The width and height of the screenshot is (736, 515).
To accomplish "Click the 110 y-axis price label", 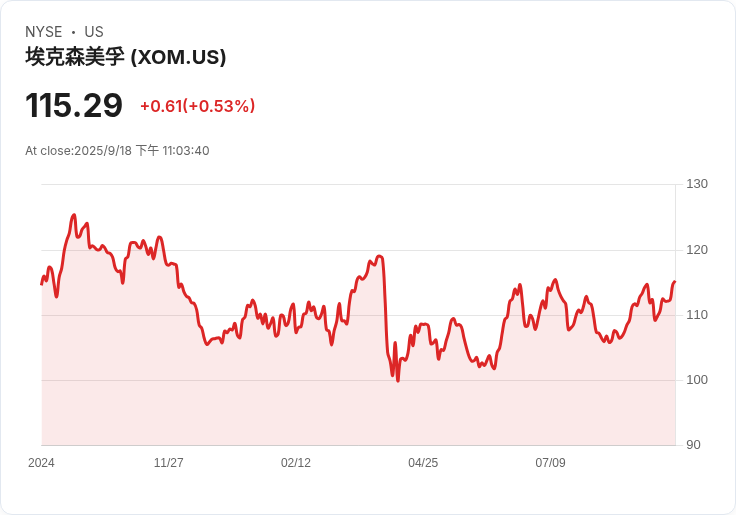I will click(x=697, y=315).
